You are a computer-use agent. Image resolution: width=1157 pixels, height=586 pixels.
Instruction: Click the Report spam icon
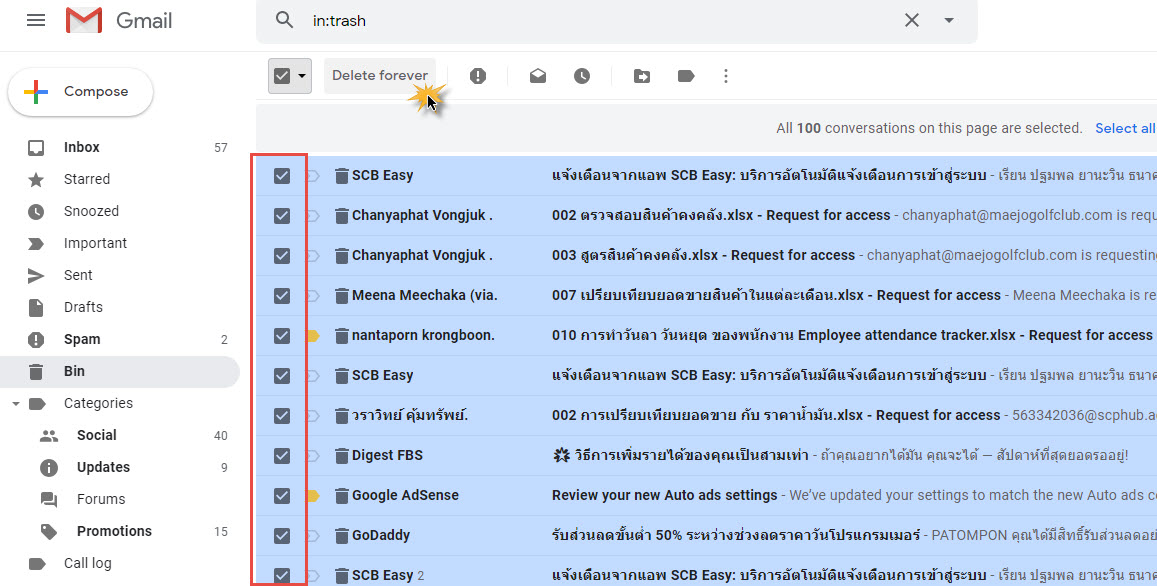click(x=478, y=76)
